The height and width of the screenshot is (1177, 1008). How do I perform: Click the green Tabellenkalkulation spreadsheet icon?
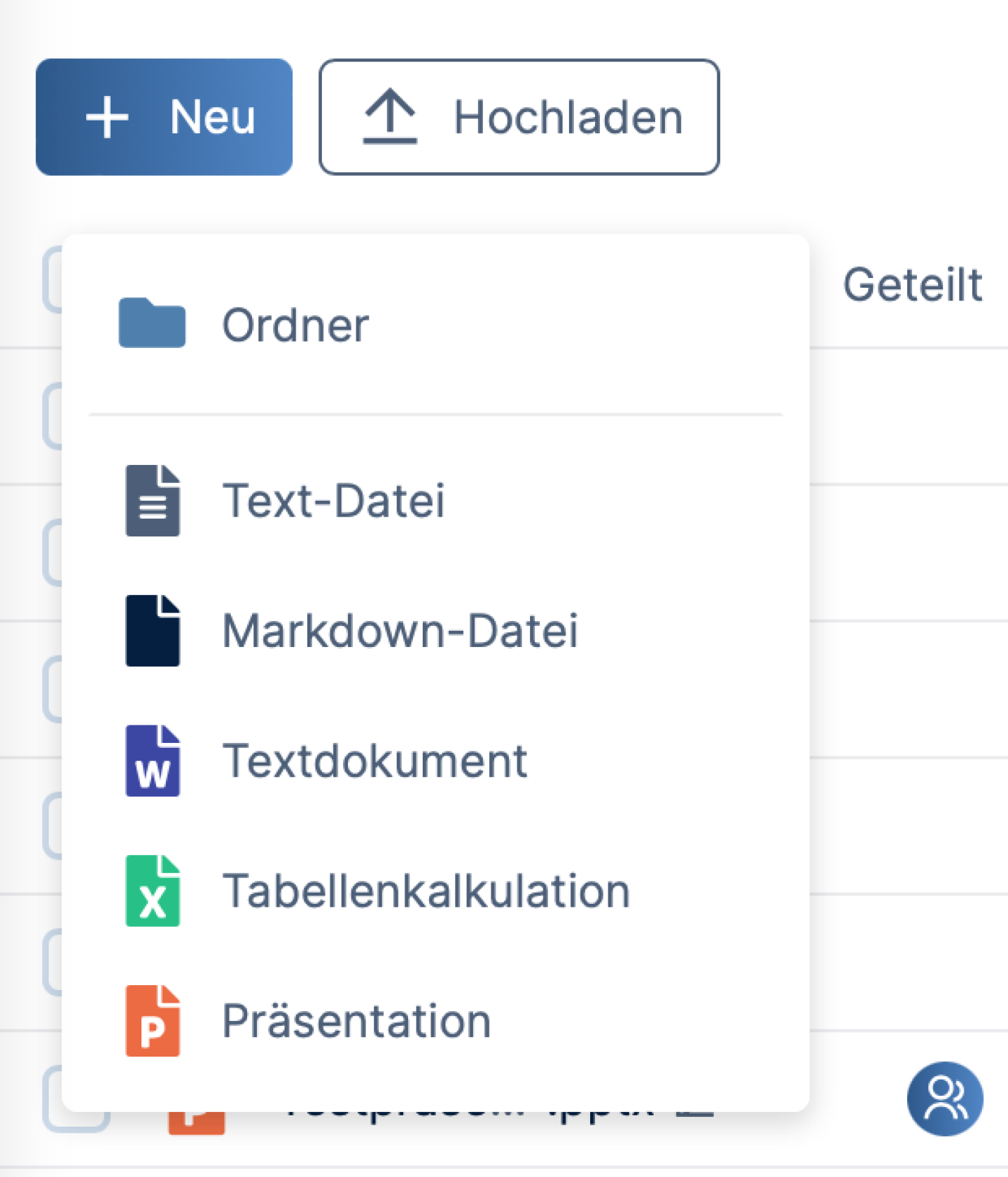click(x=152, y=891)
